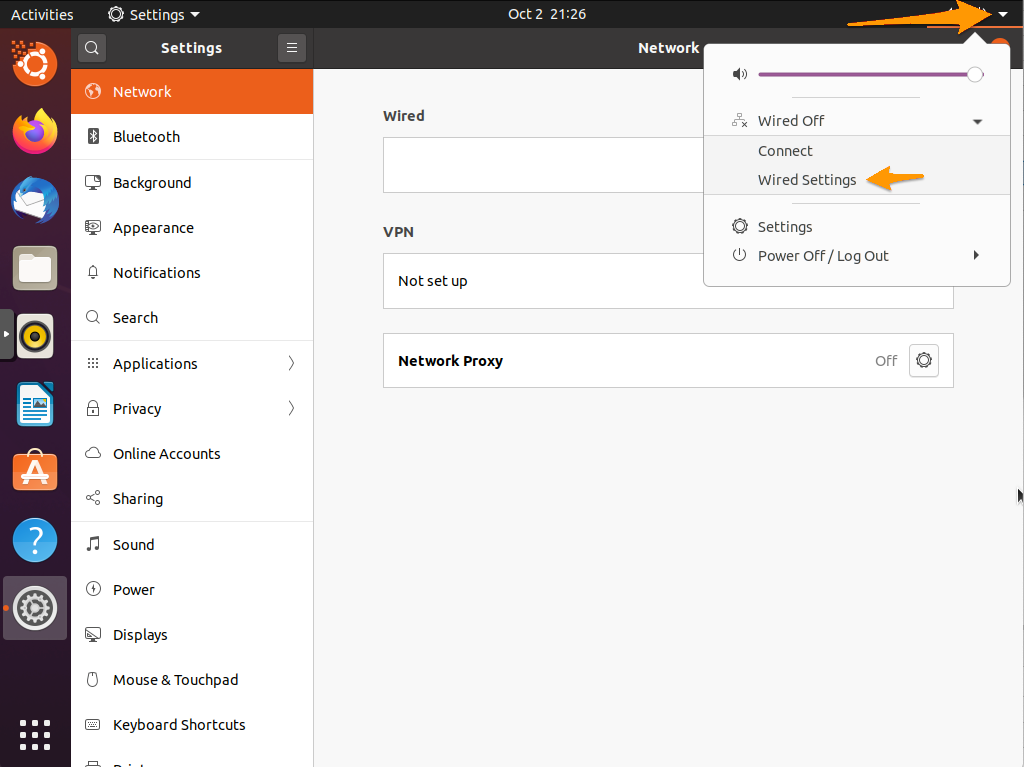Click the Sound note icon
Viewport: 1024px width, 767px height.
tap(93, 544)
